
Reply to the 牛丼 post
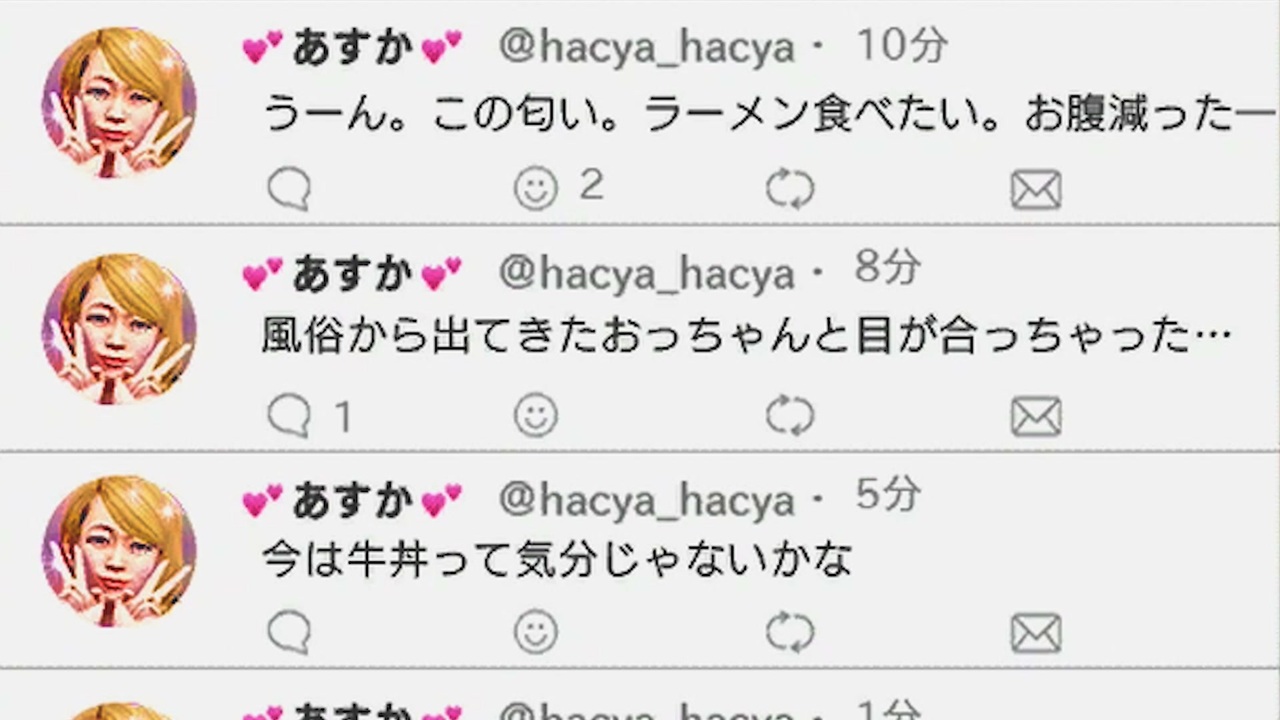tap(290, 632)
